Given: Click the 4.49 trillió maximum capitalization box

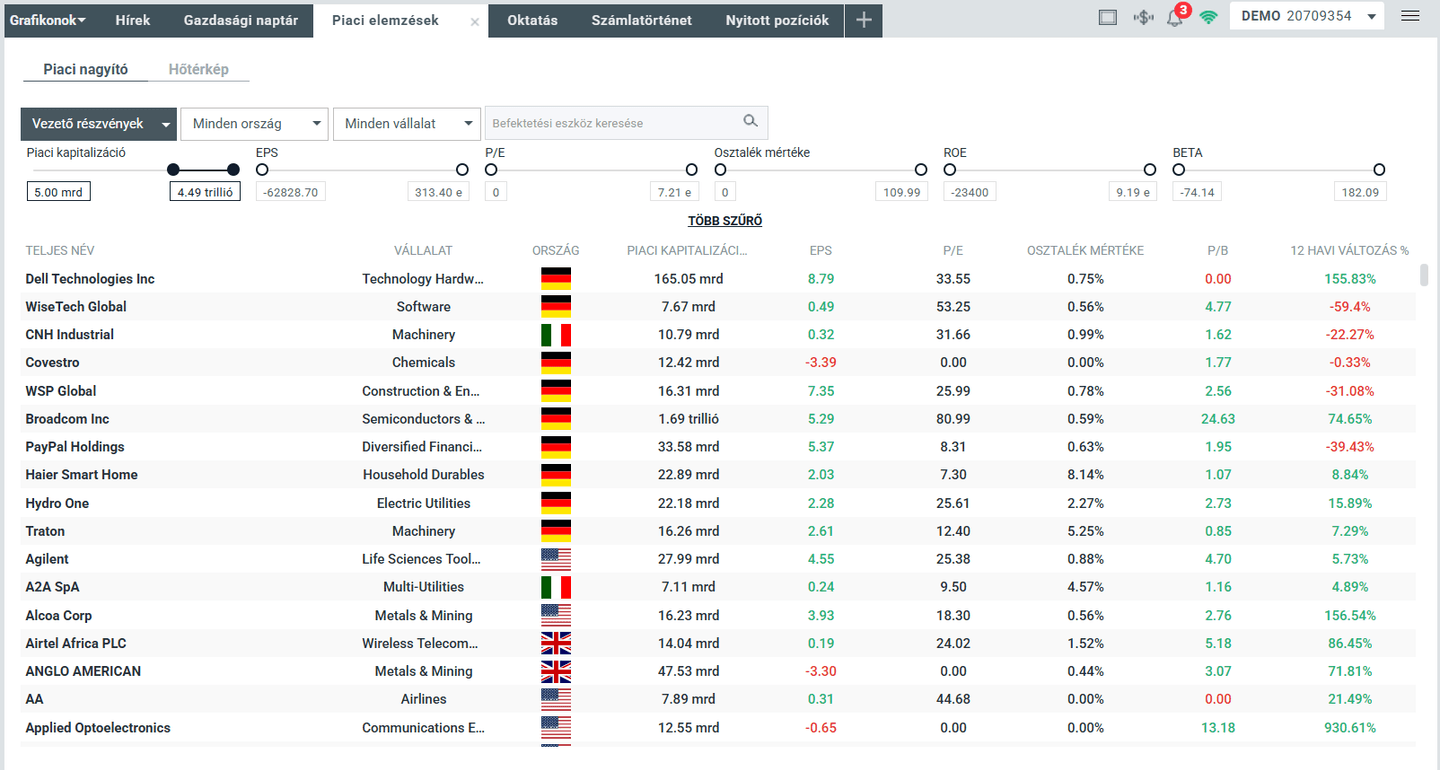Looking at the screenshot, I should (205, 192).
